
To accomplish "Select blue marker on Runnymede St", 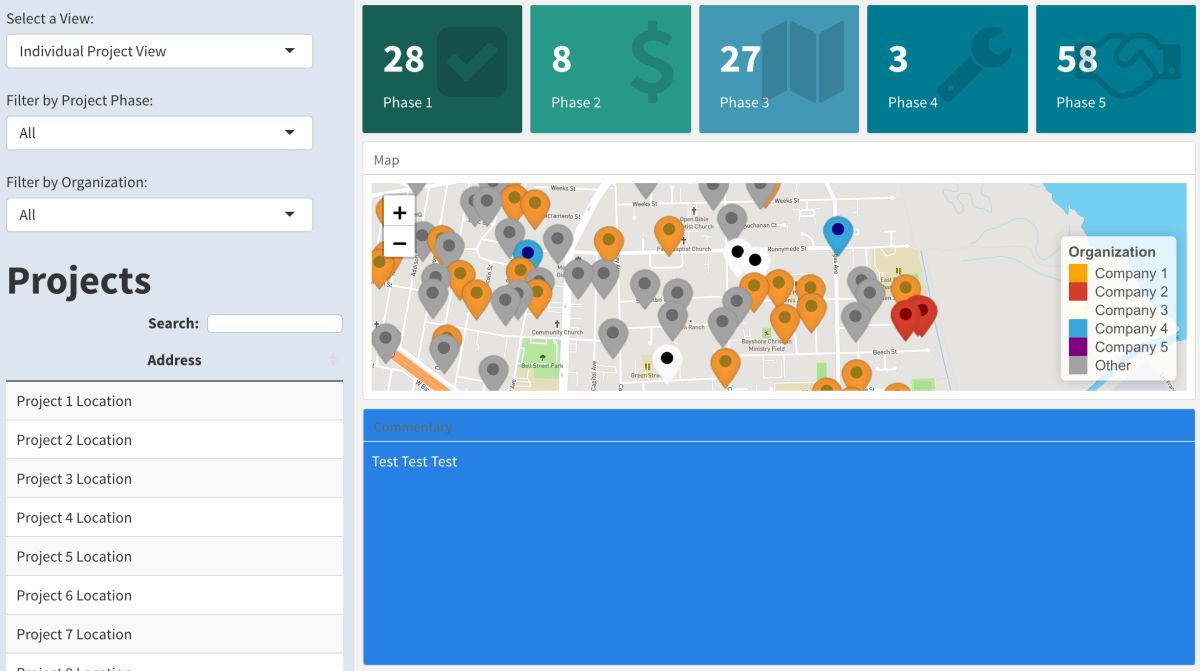I will tap(838, 235).
